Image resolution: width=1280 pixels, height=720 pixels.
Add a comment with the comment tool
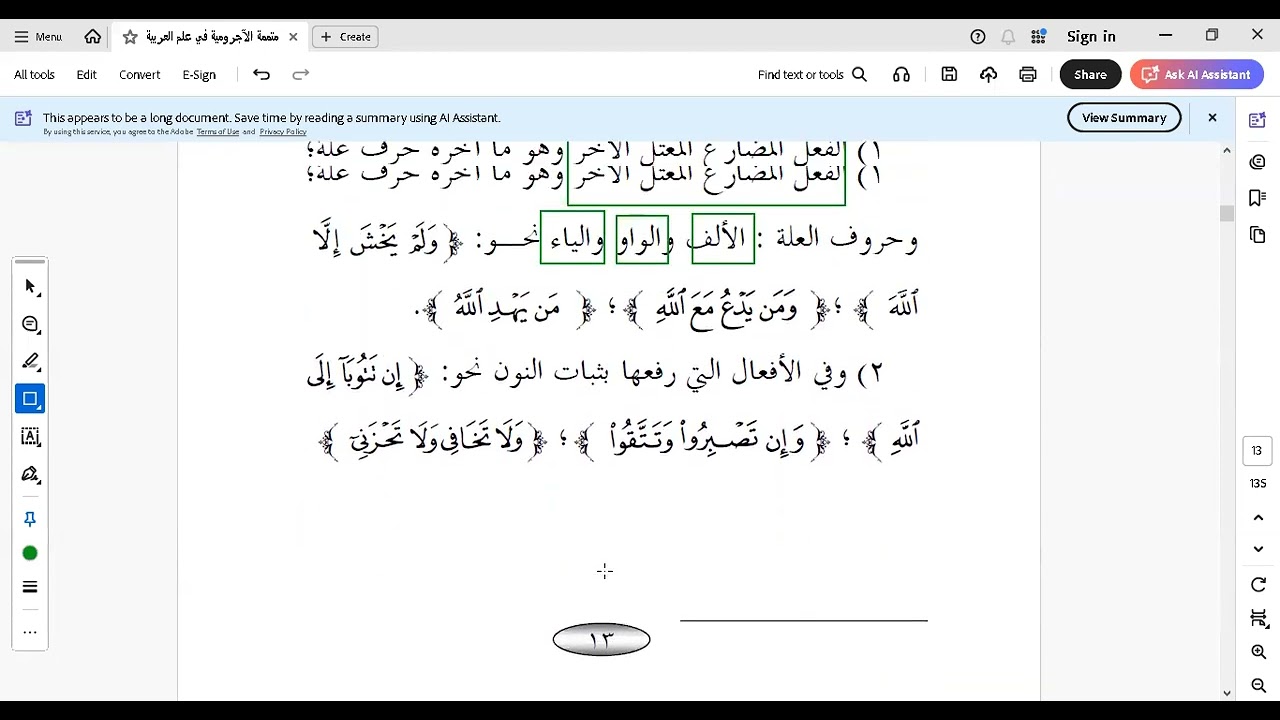30,324
